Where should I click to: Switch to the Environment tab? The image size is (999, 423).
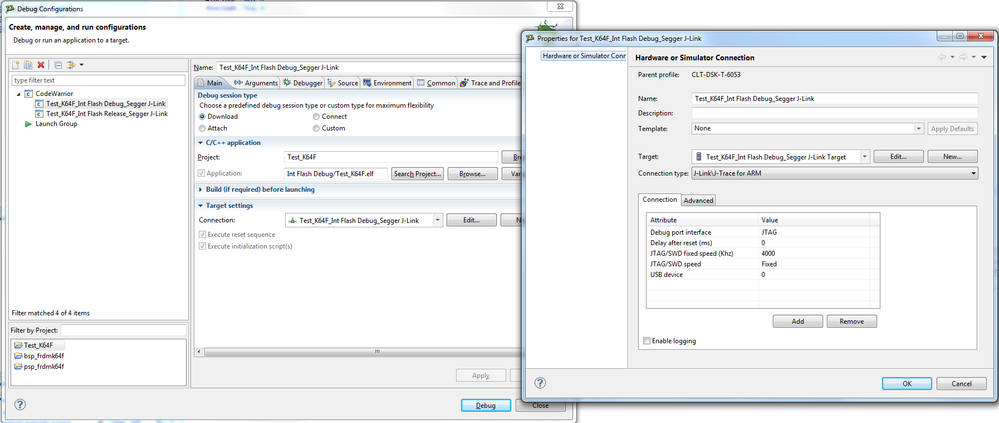(x=387, y=83)
